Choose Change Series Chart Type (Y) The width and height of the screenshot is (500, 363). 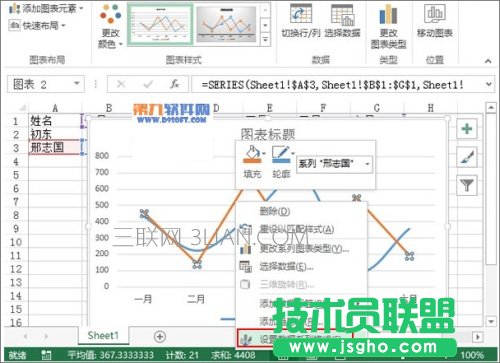[304, 249]
